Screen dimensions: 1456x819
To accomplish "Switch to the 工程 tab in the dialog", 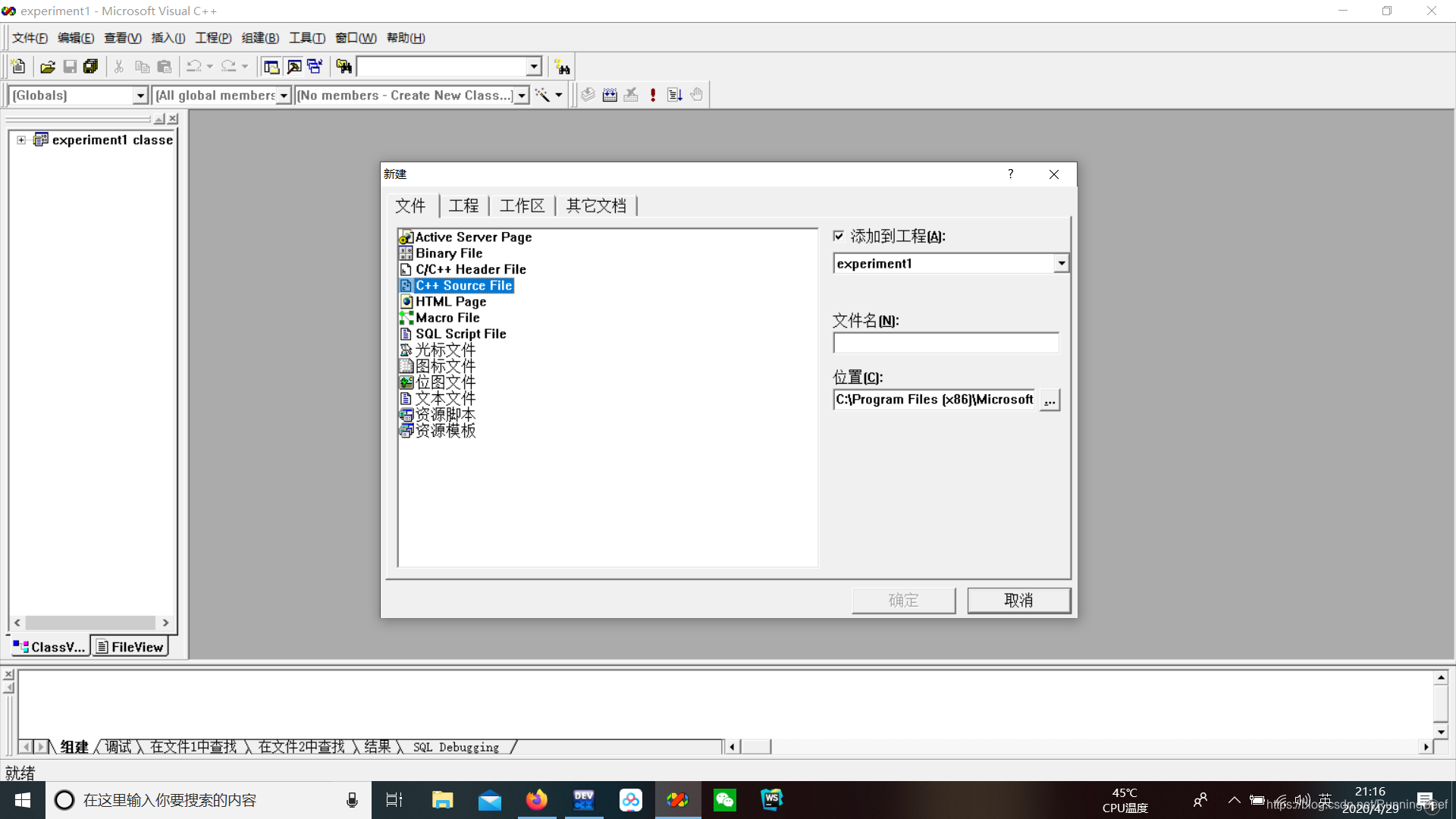I will click(463, 206).
